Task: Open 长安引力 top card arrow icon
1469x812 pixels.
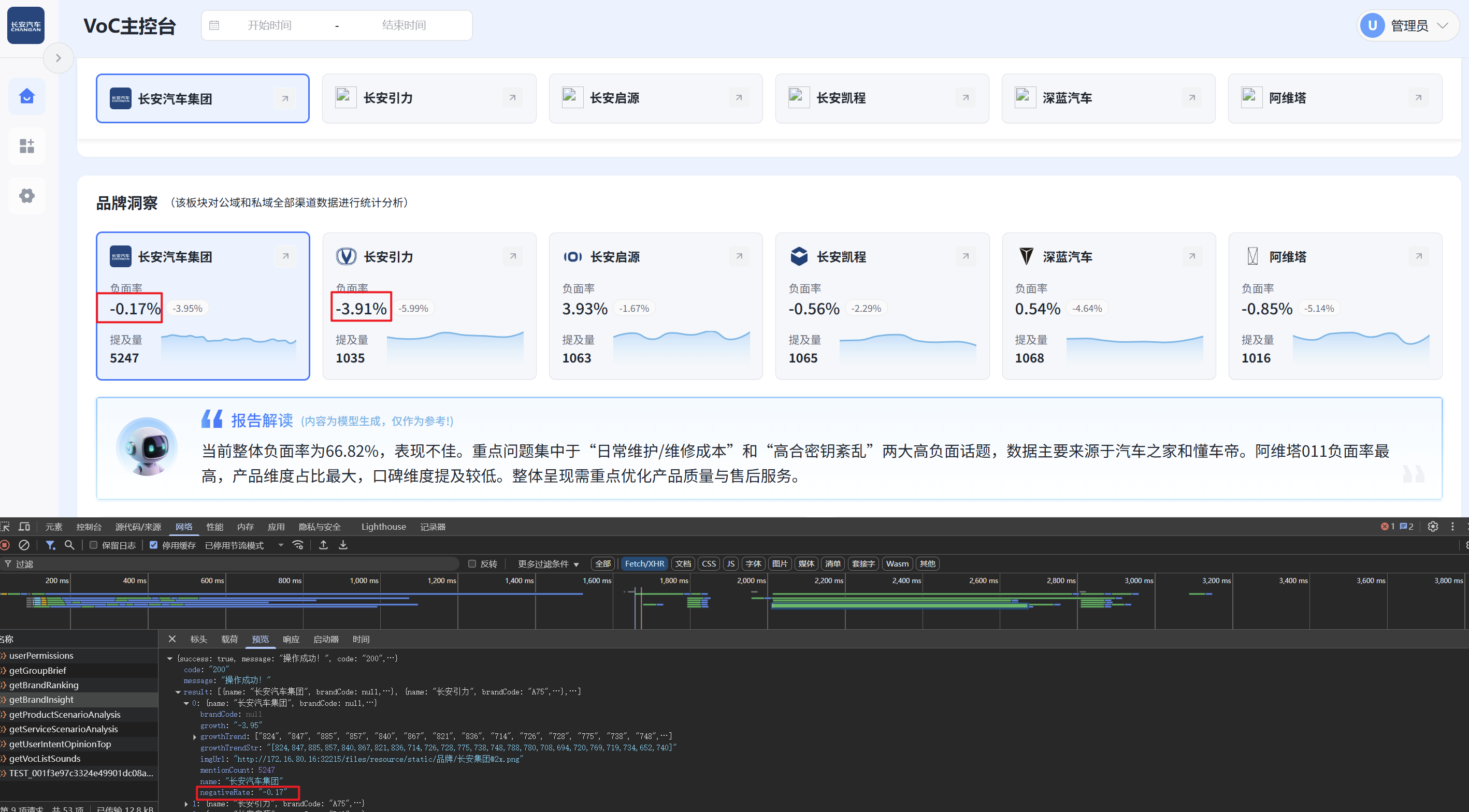Action: (x=512, y=97)
